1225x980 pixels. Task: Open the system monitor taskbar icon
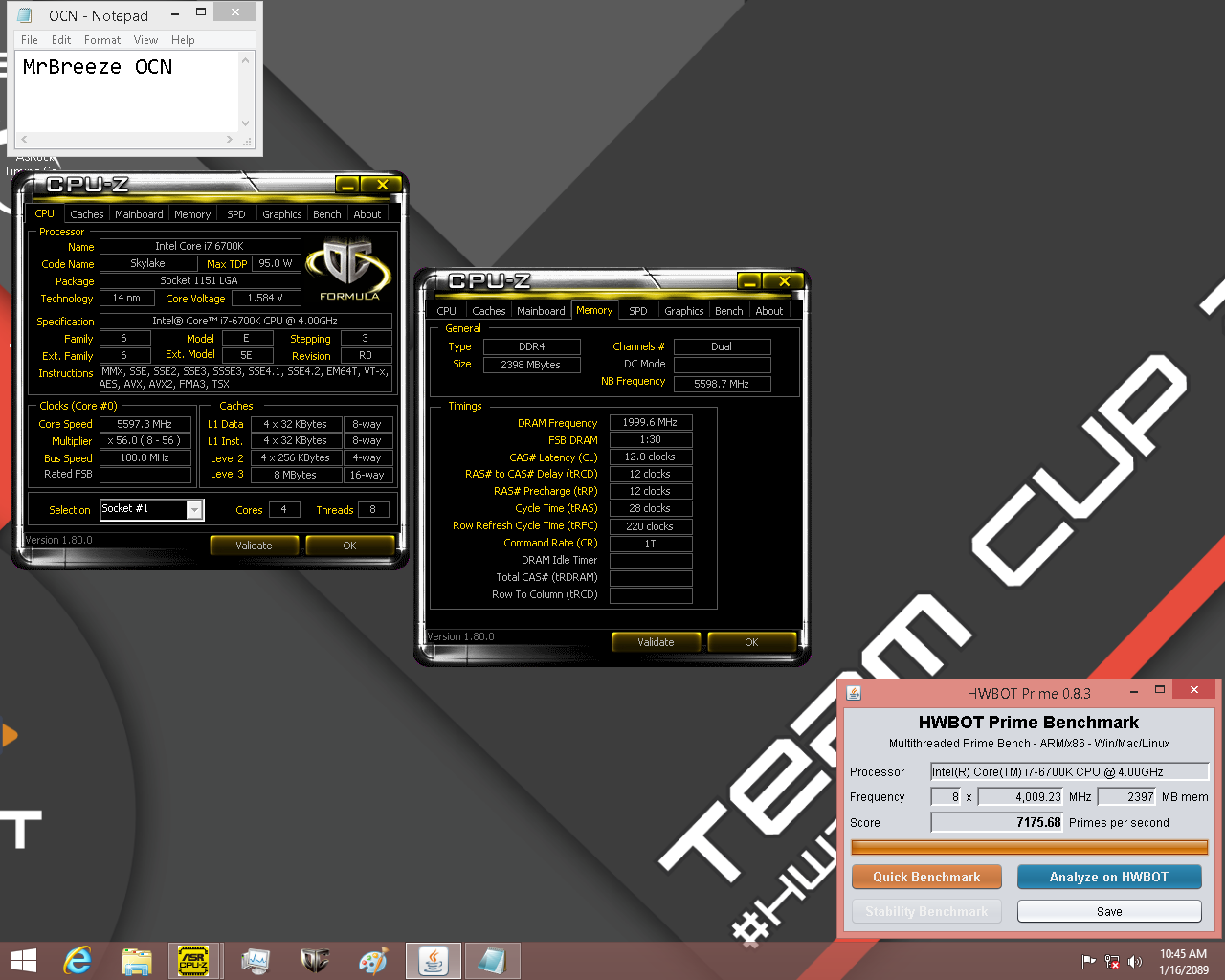coord(256,961)
